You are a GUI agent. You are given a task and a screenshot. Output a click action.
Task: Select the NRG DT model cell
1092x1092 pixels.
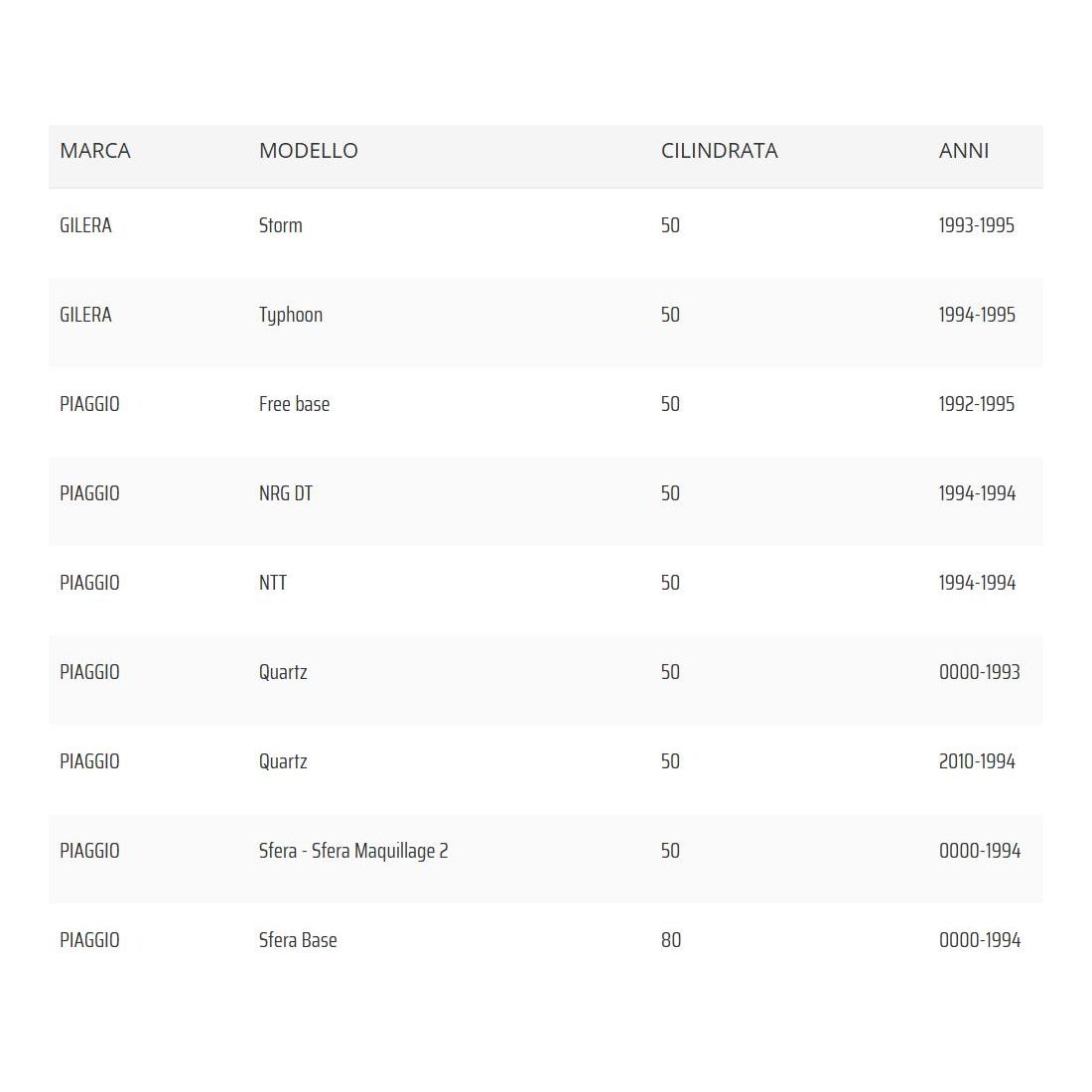(x=286, y=493)
